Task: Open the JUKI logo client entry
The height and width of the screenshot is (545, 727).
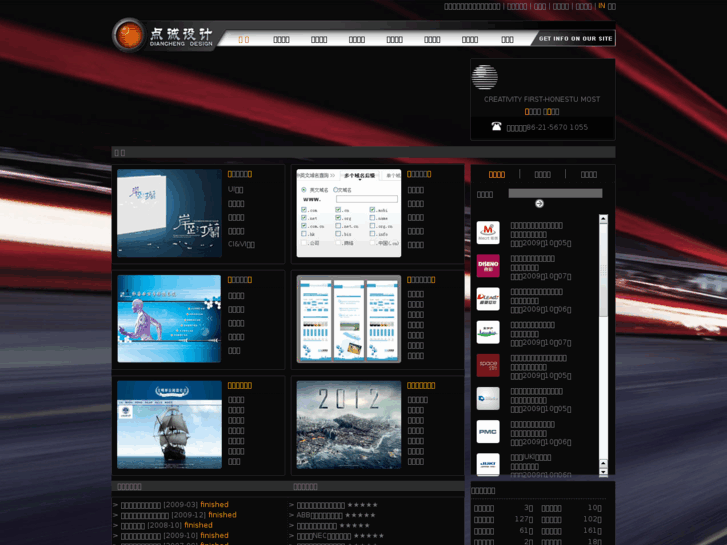Action: pyautogui.click(x=488, y=464)
